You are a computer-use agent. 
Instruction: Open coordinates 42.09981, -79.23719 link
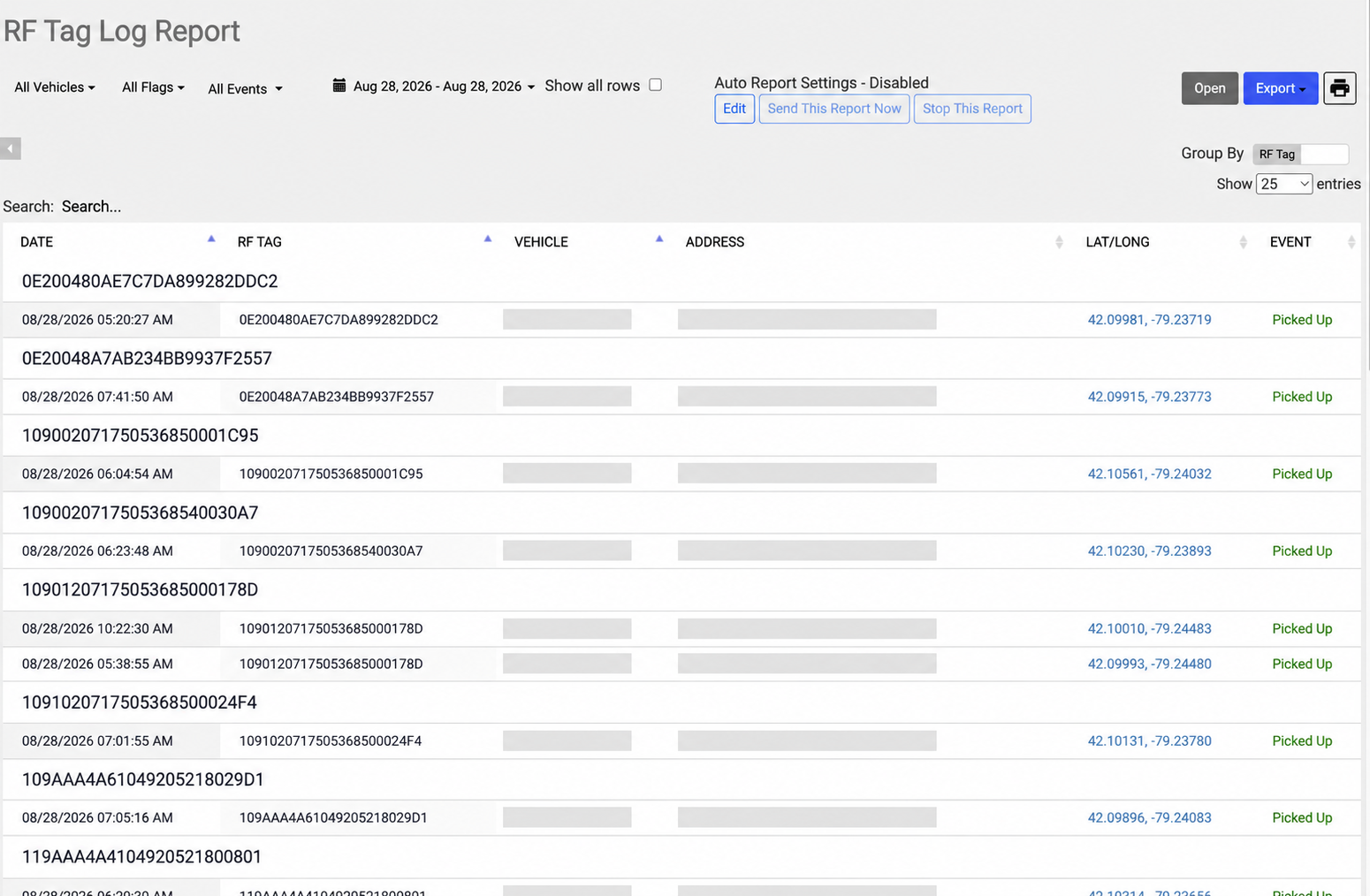[1149, 320]
